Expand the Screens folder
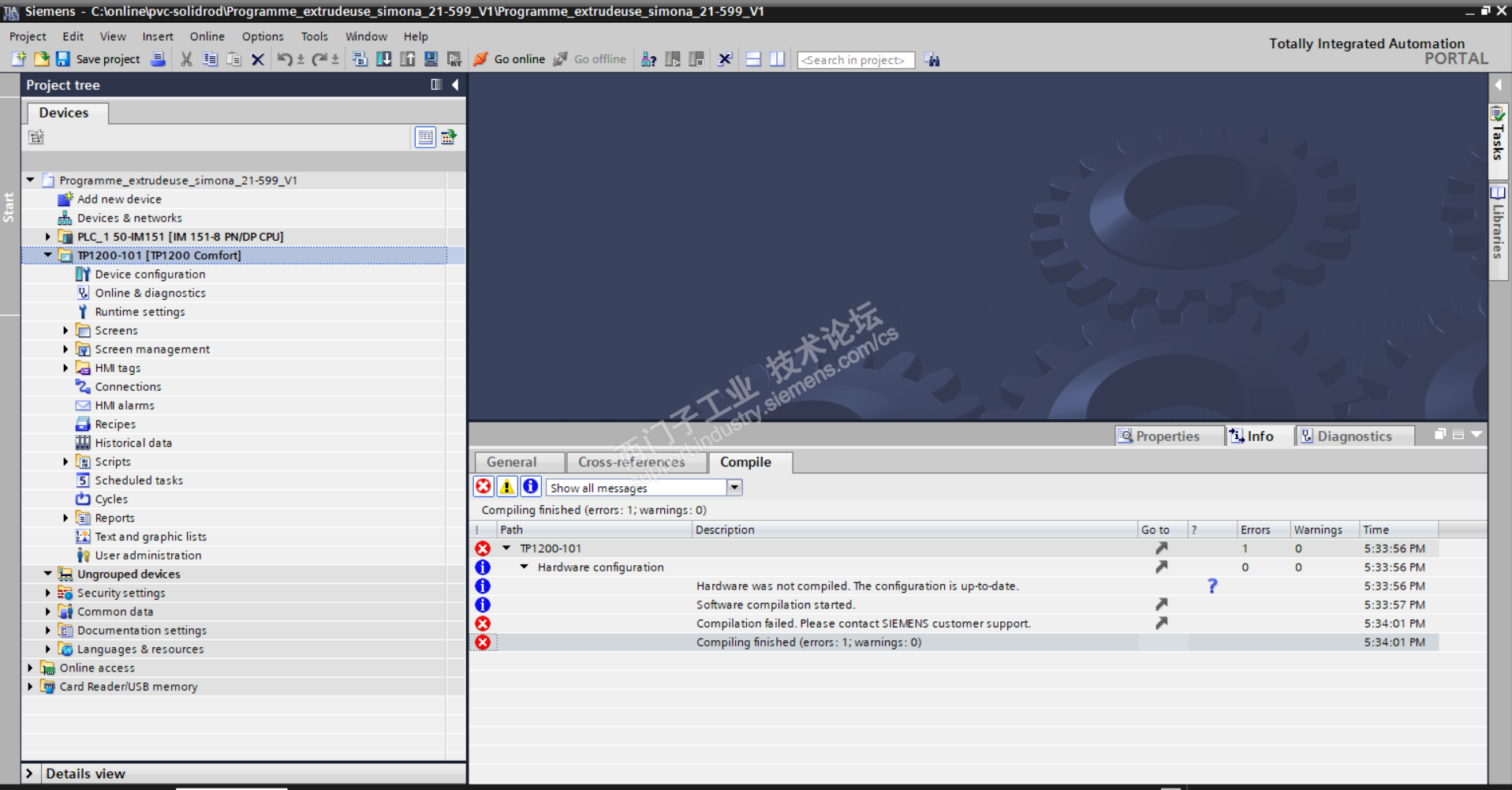Screen dimensions: 1512x790 pyautogui.click(x=66, y=331)
